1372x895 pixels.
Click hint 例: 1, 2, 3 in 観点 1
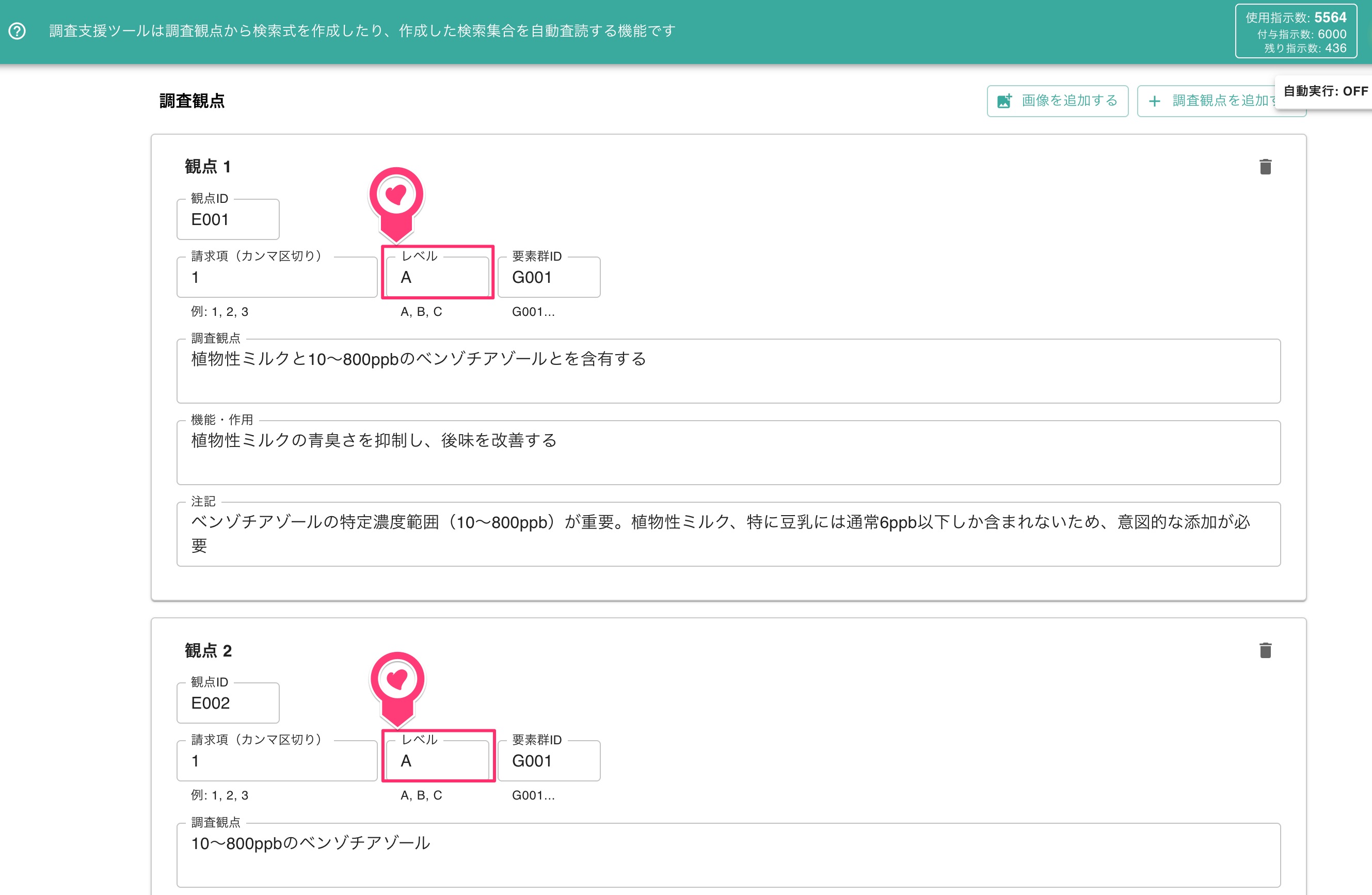coord(220,312)
